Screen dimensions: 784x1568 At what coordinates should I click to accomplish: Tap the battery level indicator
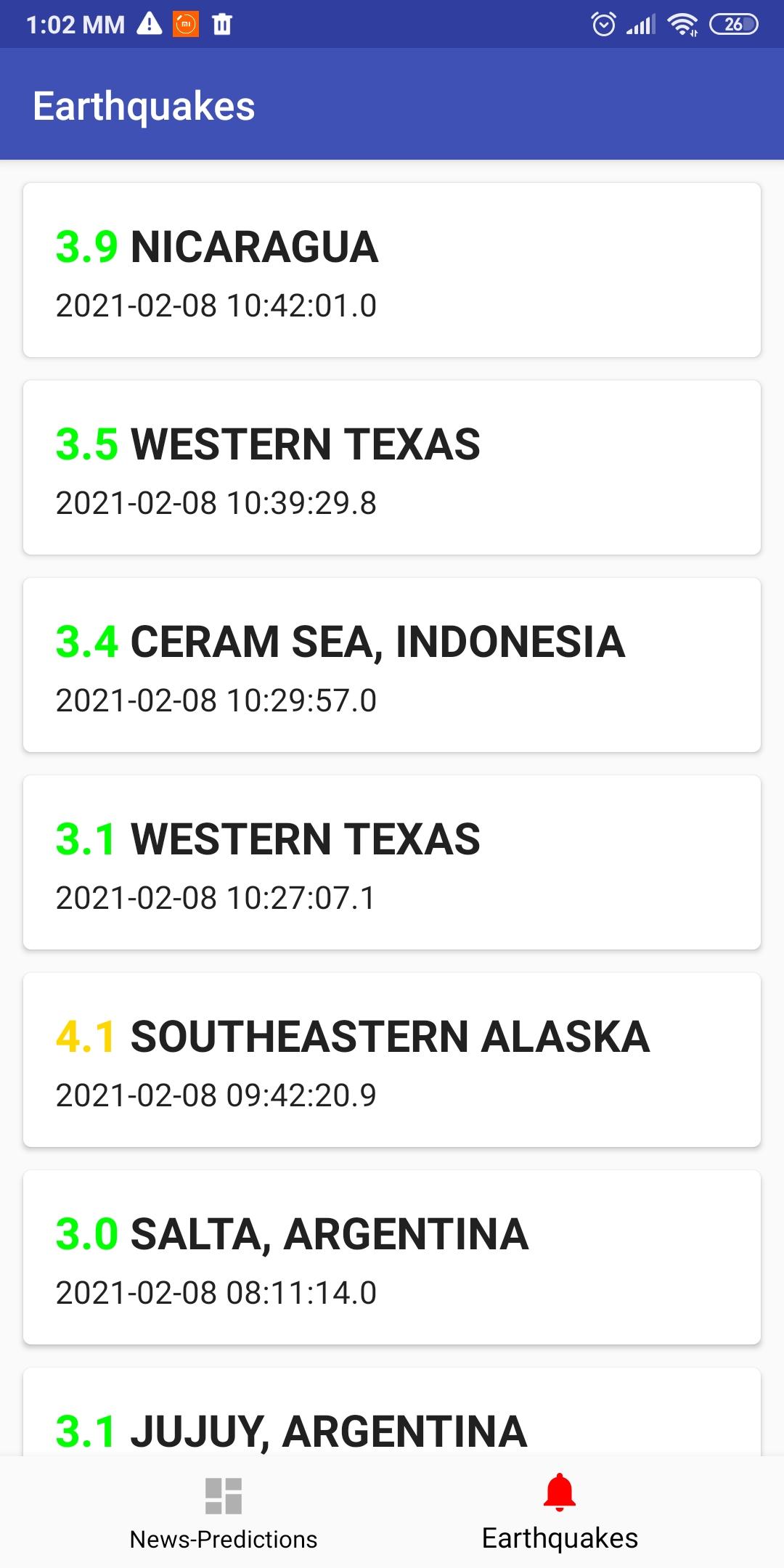(733, 24)
